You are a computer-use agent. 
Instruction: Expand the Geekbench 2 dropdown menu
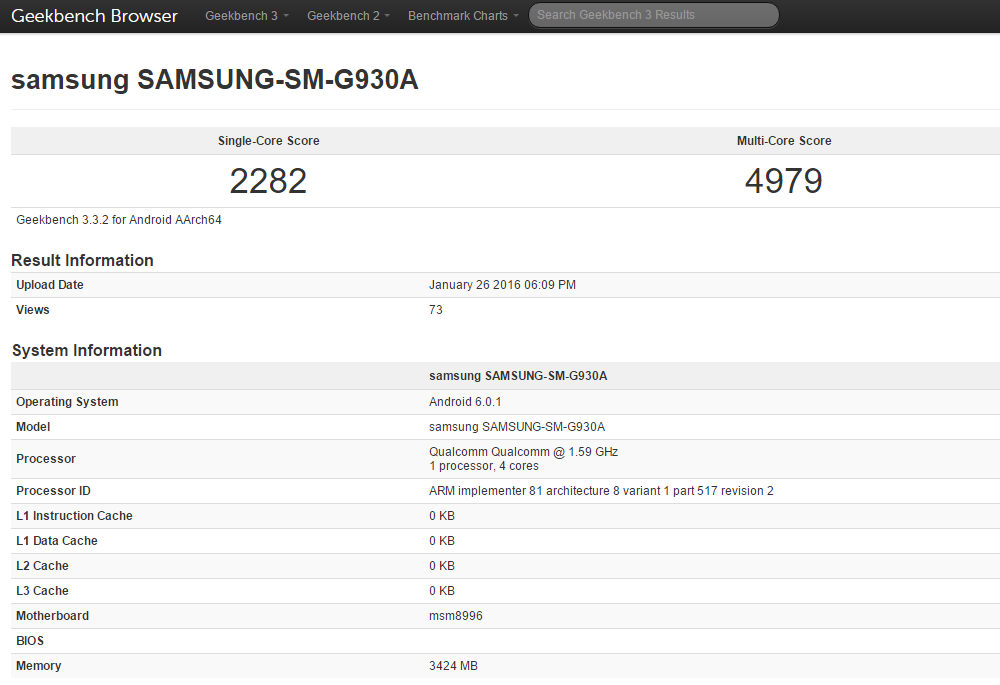pos(348,15)
